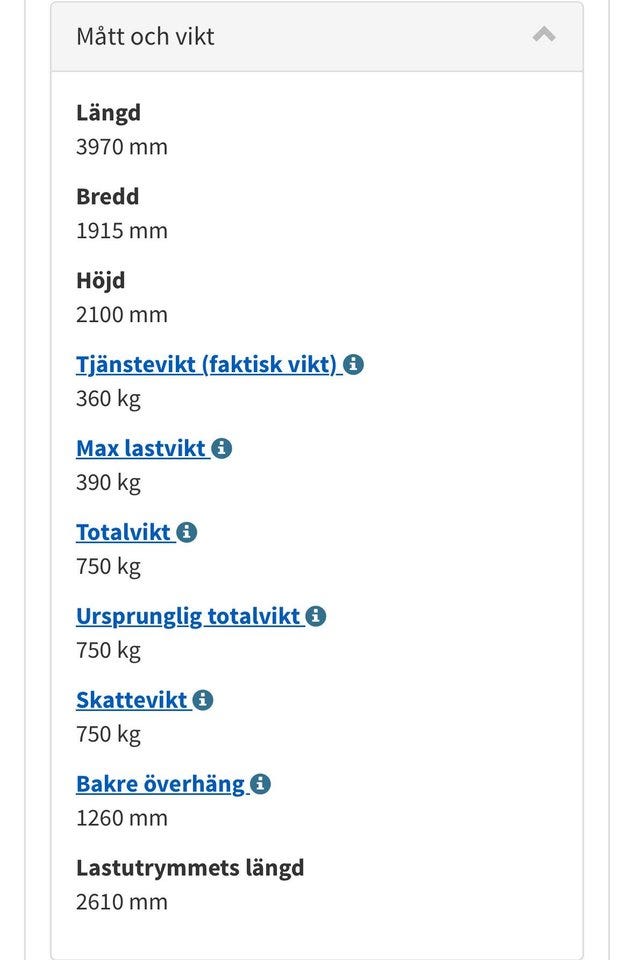Open the "Tjänstevikt (faktisk vikt)" link
This screenshot has height=960, width=634.
pos(207,364)
